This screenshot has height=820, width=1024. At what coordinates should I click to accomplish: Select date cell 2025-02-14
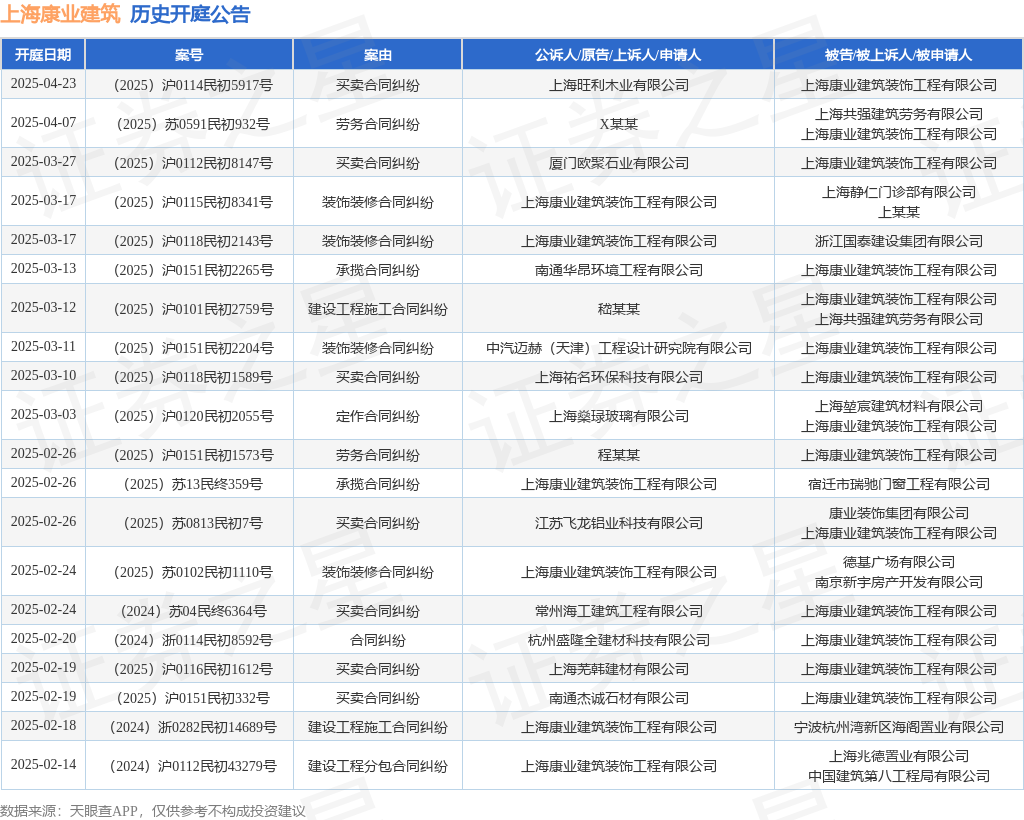point(43,765)
